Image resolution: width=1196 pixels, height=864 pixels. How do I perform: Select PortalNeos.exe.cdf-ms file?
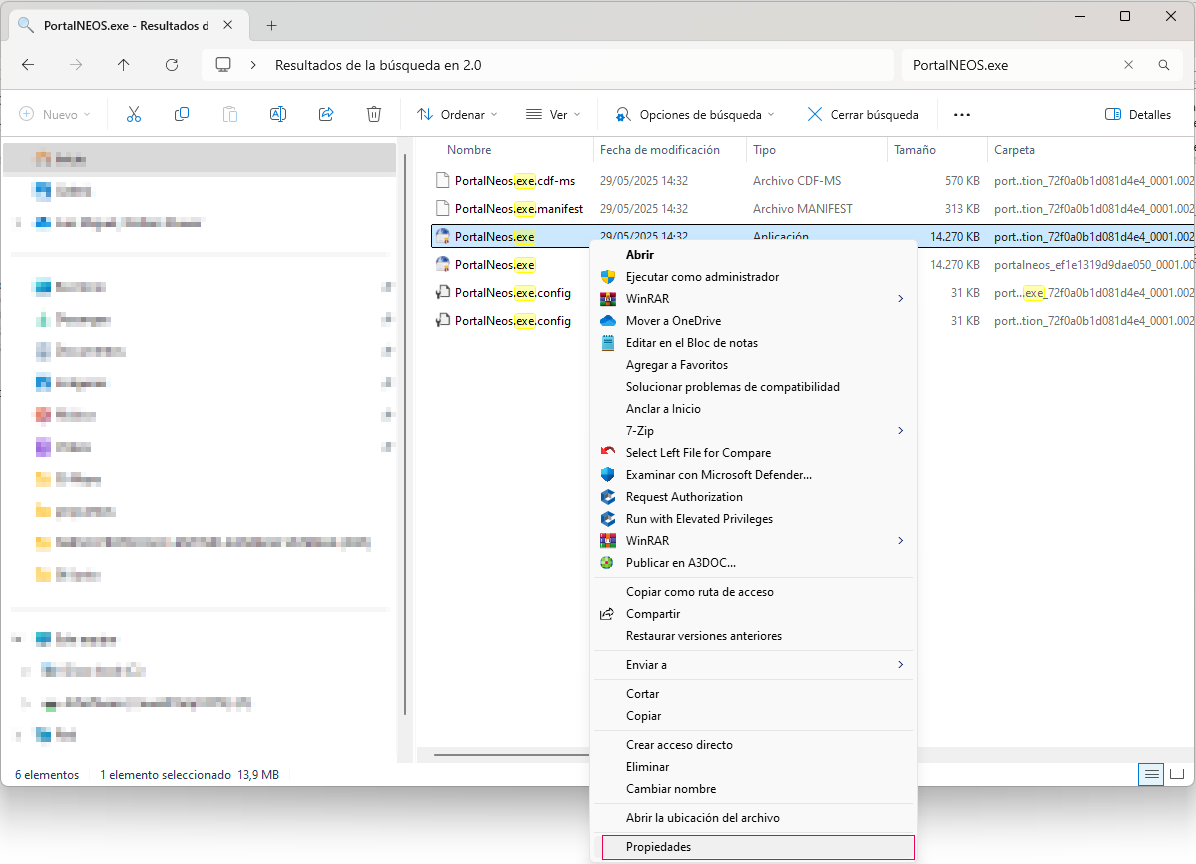515,181
